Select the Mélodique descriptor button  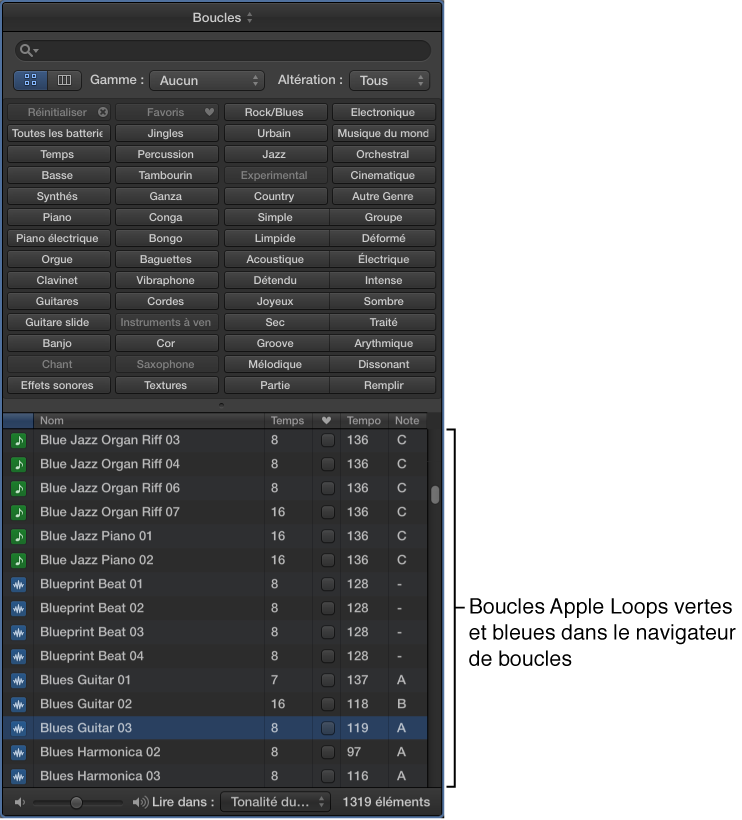277,365
